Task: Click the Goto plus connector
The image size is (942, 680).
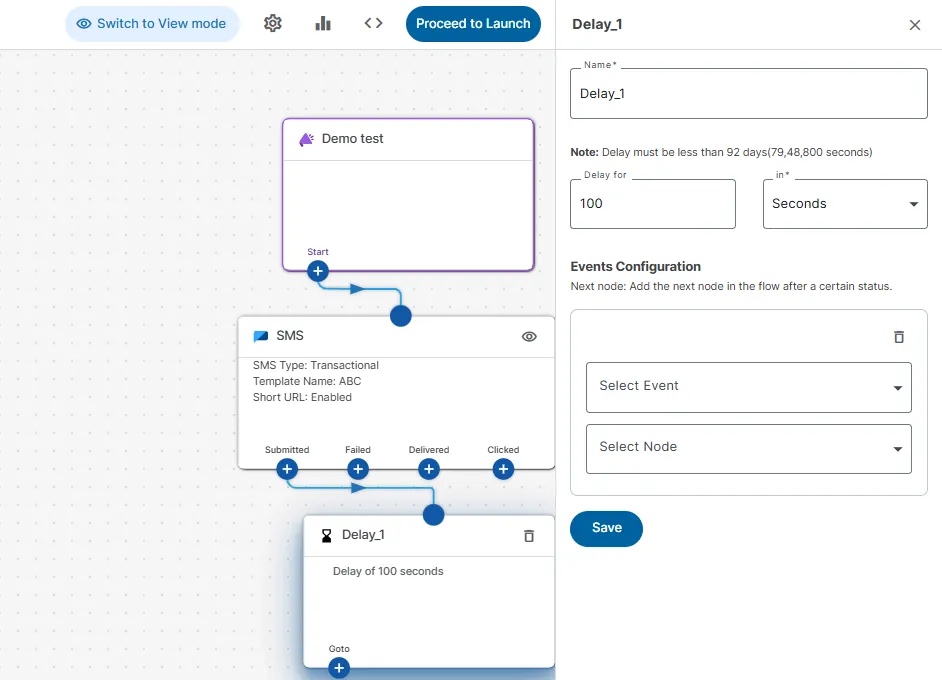Action: click(x=339, y=668)
